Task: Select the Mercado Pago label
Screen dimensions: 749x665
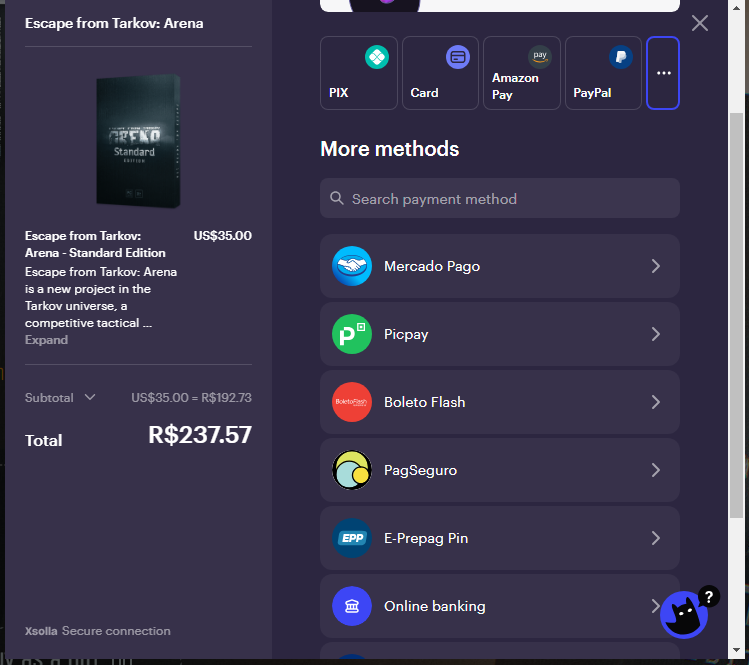Action: pos(432,266)
